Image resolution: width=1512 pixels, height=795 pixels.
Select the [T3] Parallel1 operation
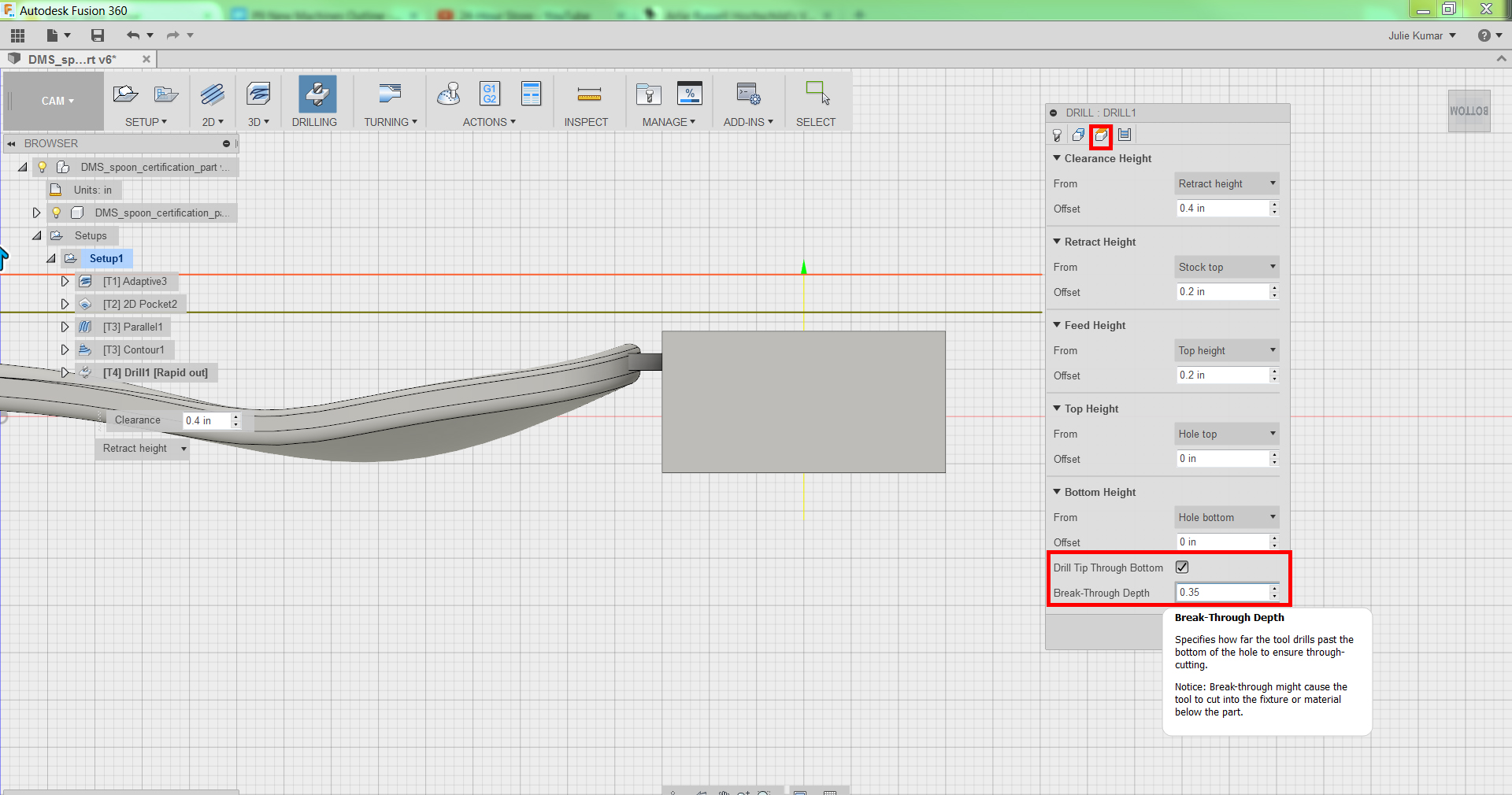click(133, 327)
